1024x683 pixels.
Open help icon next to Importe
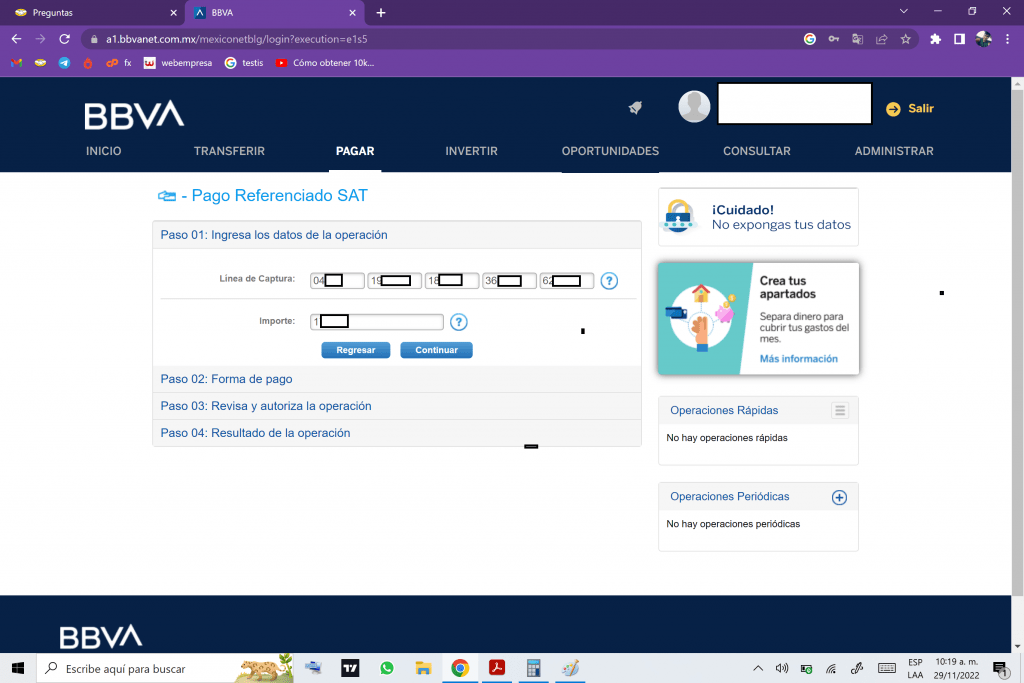click(458, 322)
